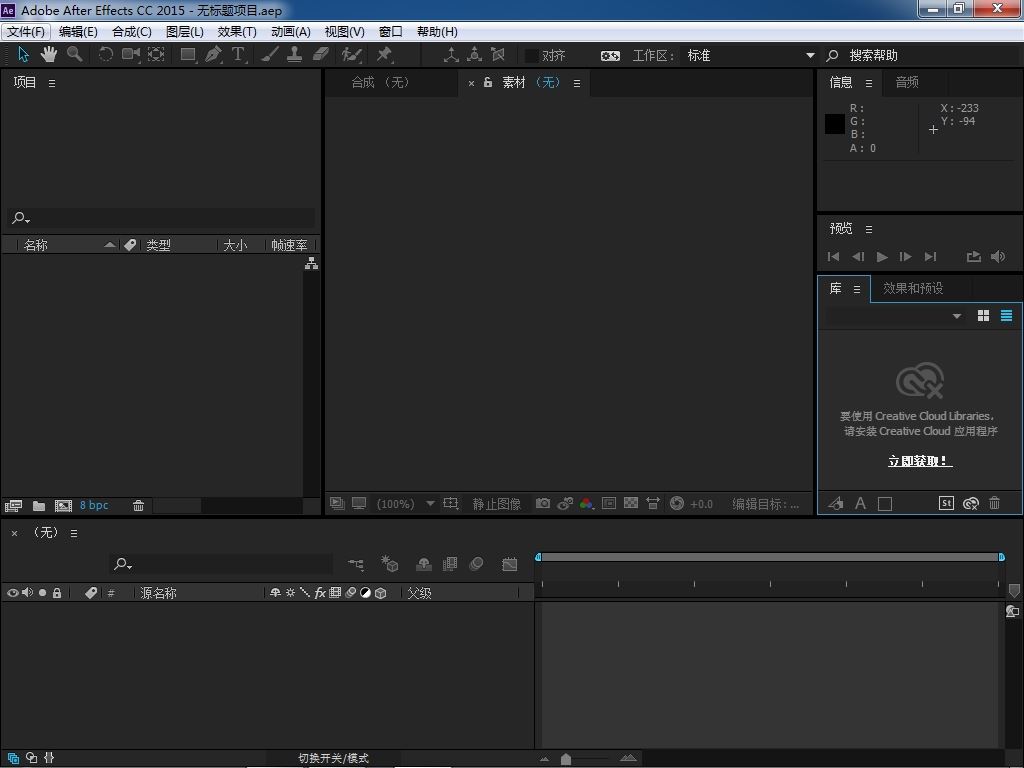This screenshot has width=1024, height=768.
Task: Toggle loop option in Preview panel
Action: [x=974, y=257]
